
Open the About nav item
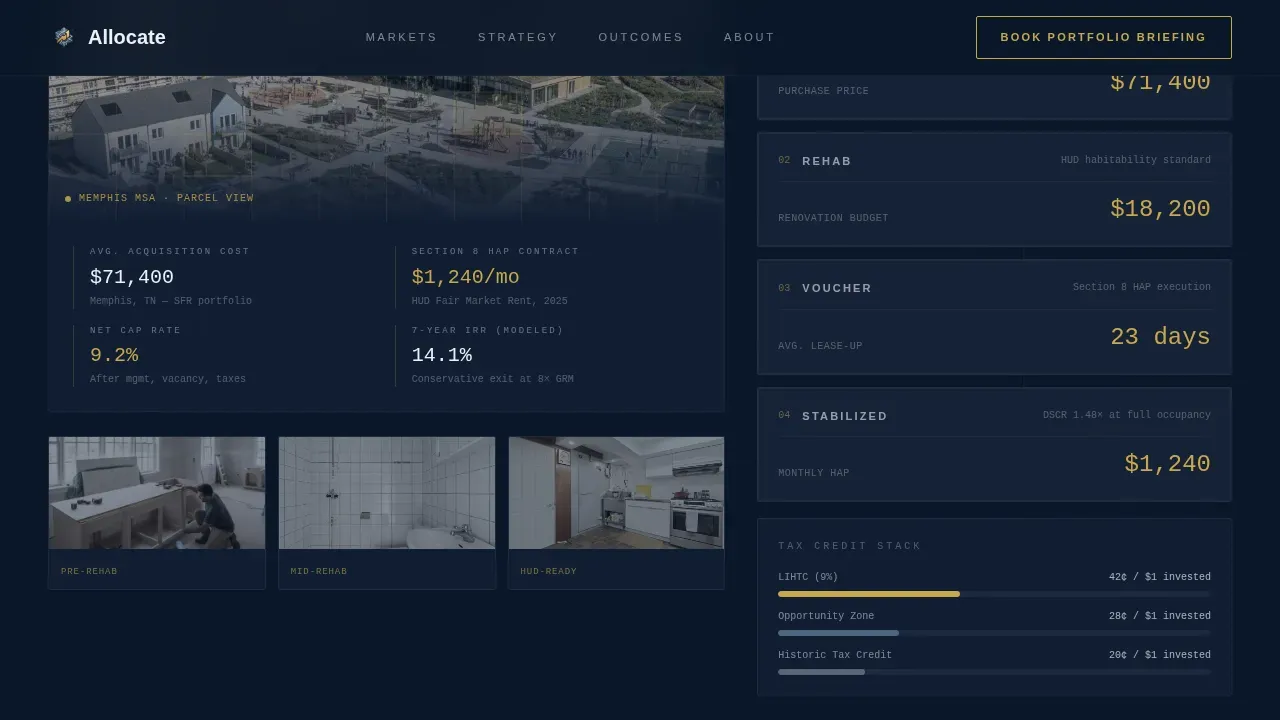(749, 37)
